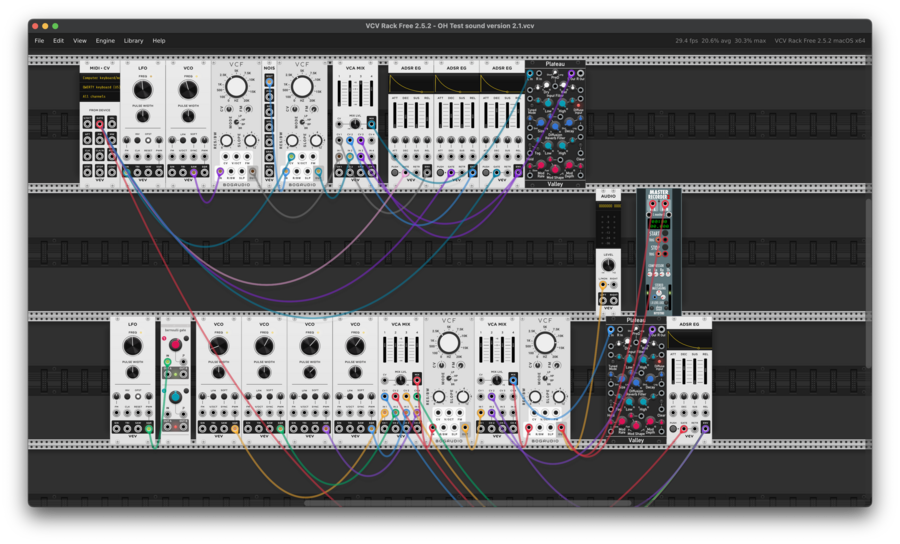Click the FREQ knob on the bottom-row LFO
The width and height of the screenshot is (900, 544).
[x=132, y=345]
